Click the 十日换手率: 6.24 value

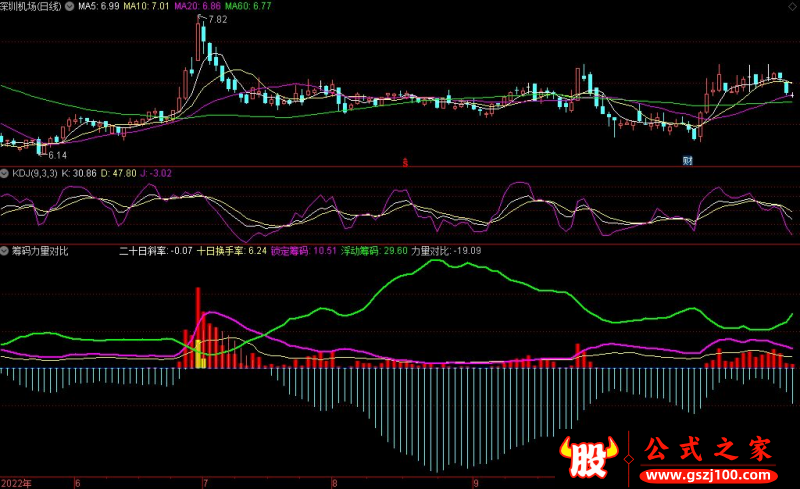[232, 251]
